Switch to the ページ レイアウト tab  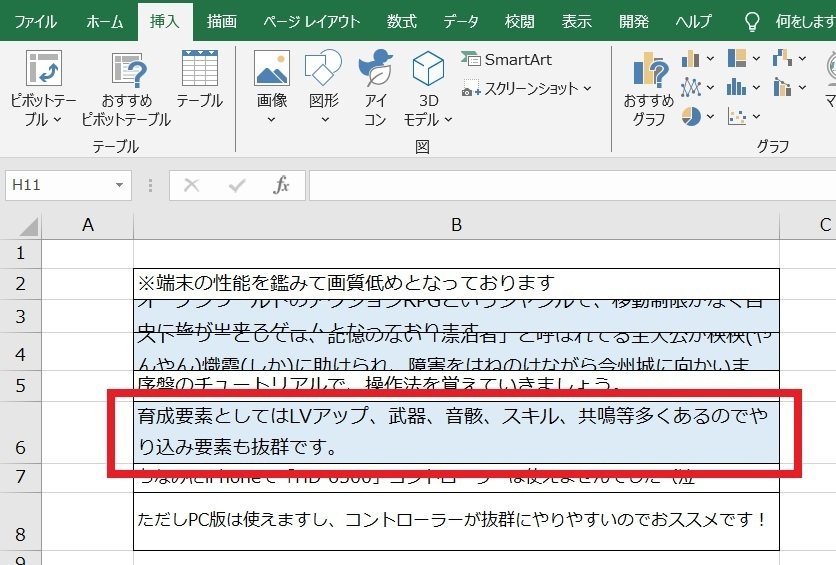(311, 21)
